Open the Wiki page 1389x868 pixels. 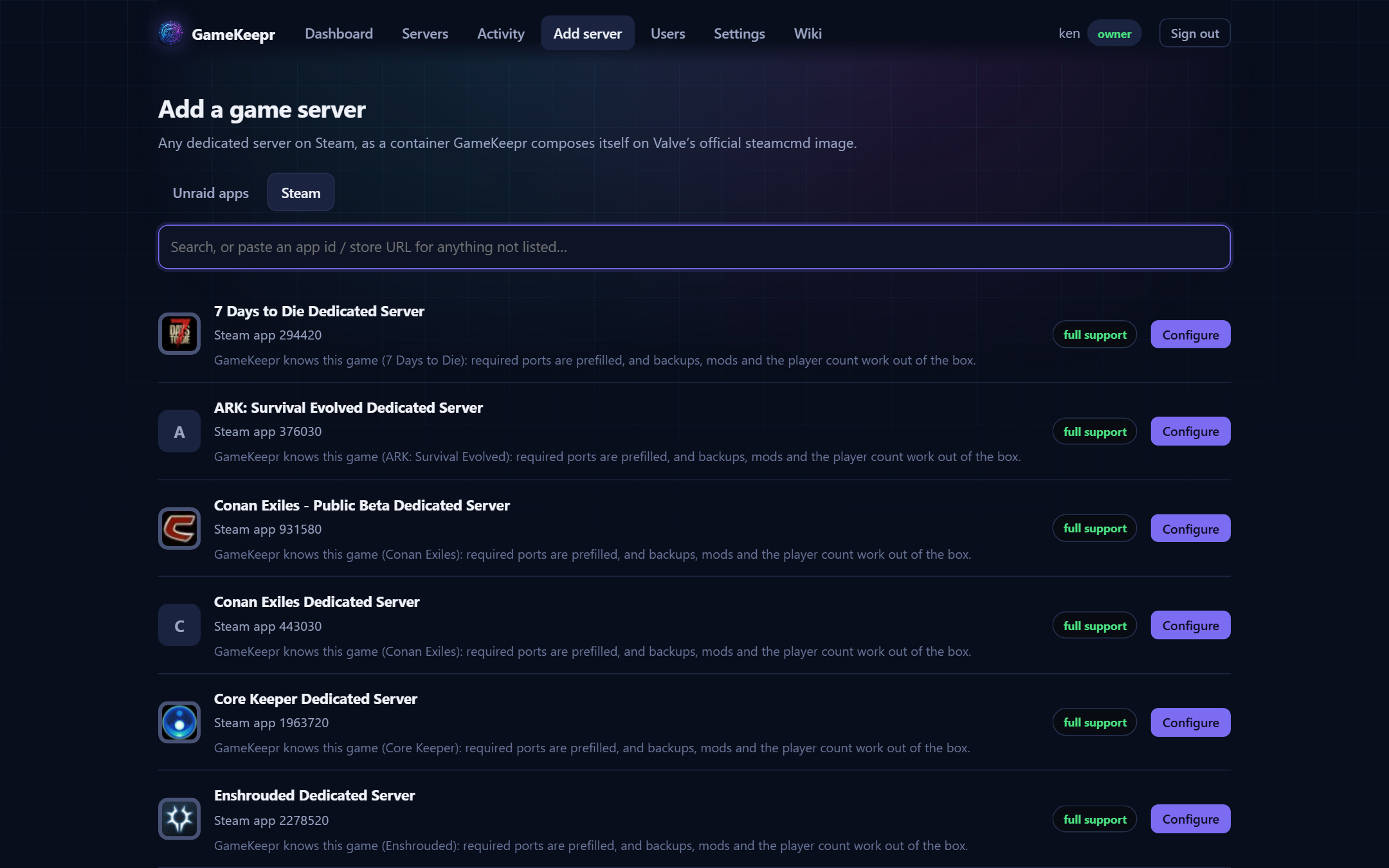coord(808,33)
